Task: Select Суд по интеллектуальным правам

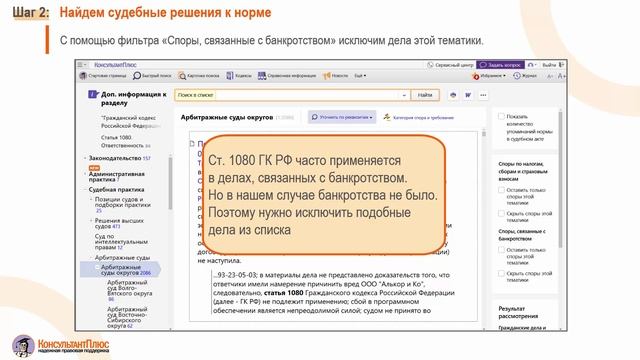Action: point(121,242)
